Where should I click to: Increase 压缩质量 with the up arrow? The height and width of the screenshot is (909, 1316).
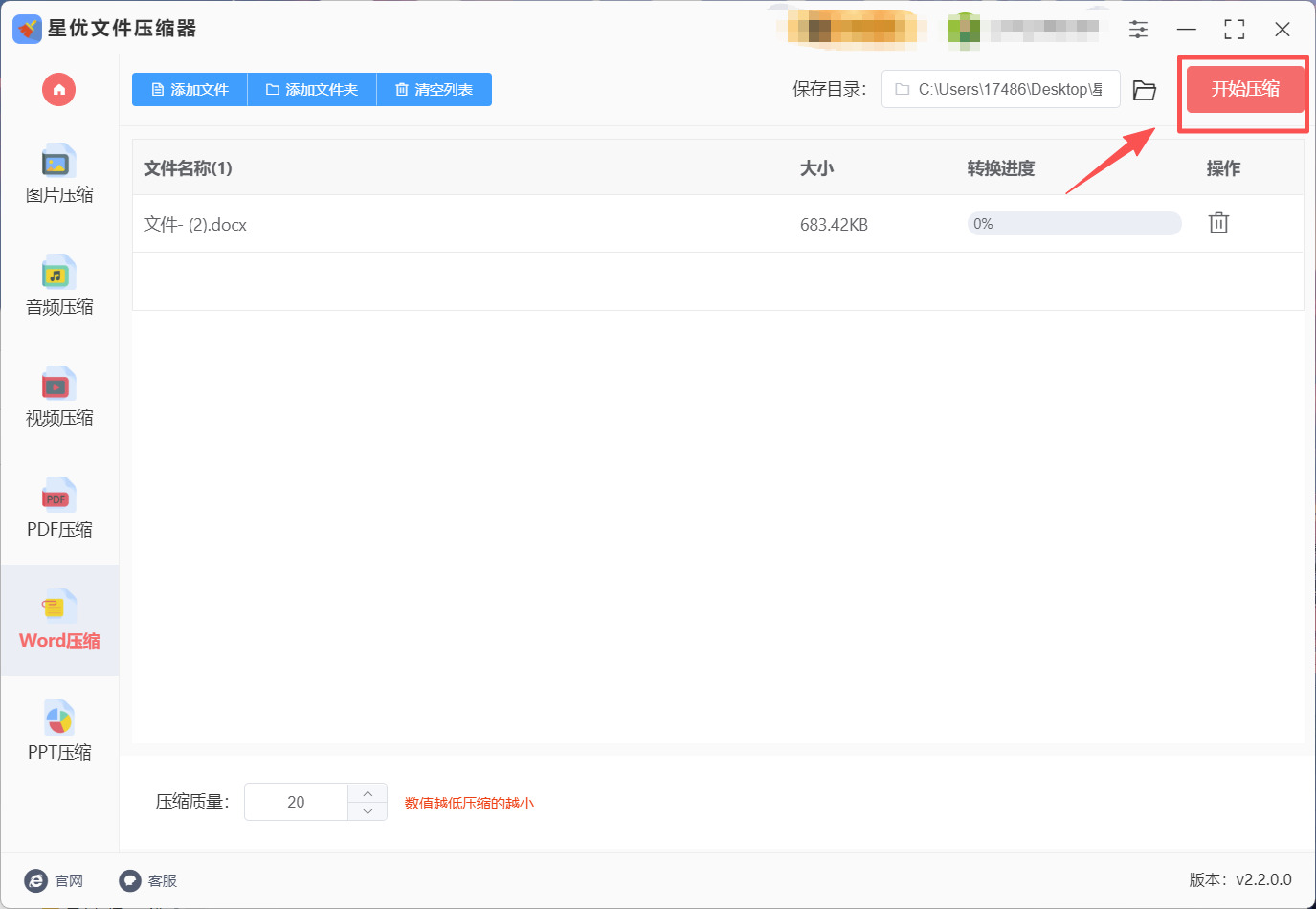pyautogui.click(x=368, y=793)
